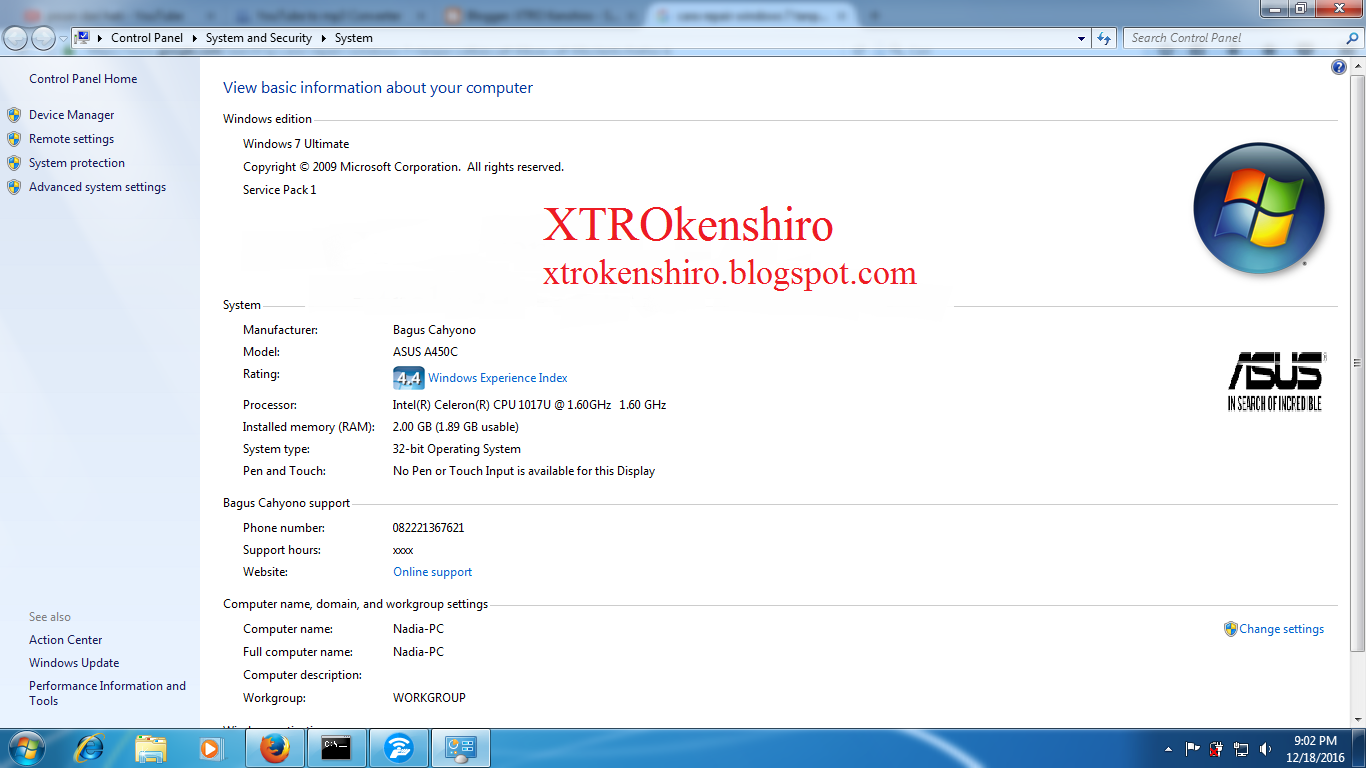
Task: Switch to Firefox in the taskbar
Action: click(x=274, y=748)
